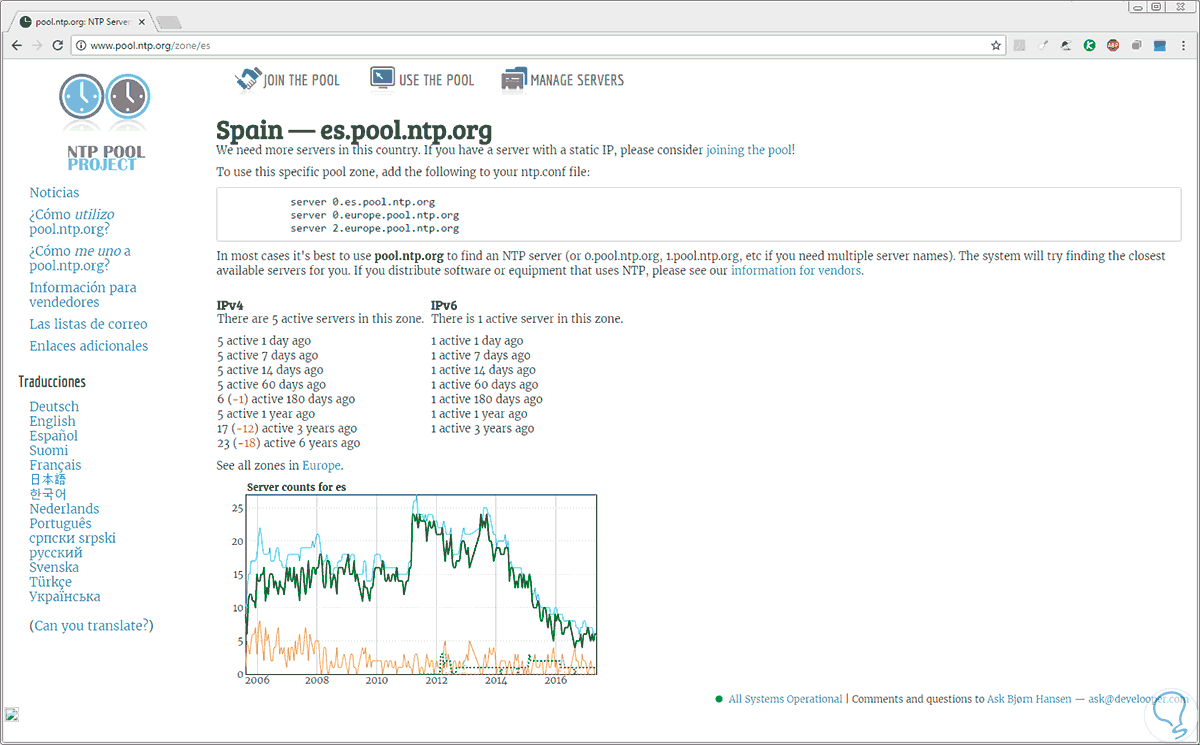The image size is (1200, 745).
Task: Reload the page
Action: (x=58, y=45)
